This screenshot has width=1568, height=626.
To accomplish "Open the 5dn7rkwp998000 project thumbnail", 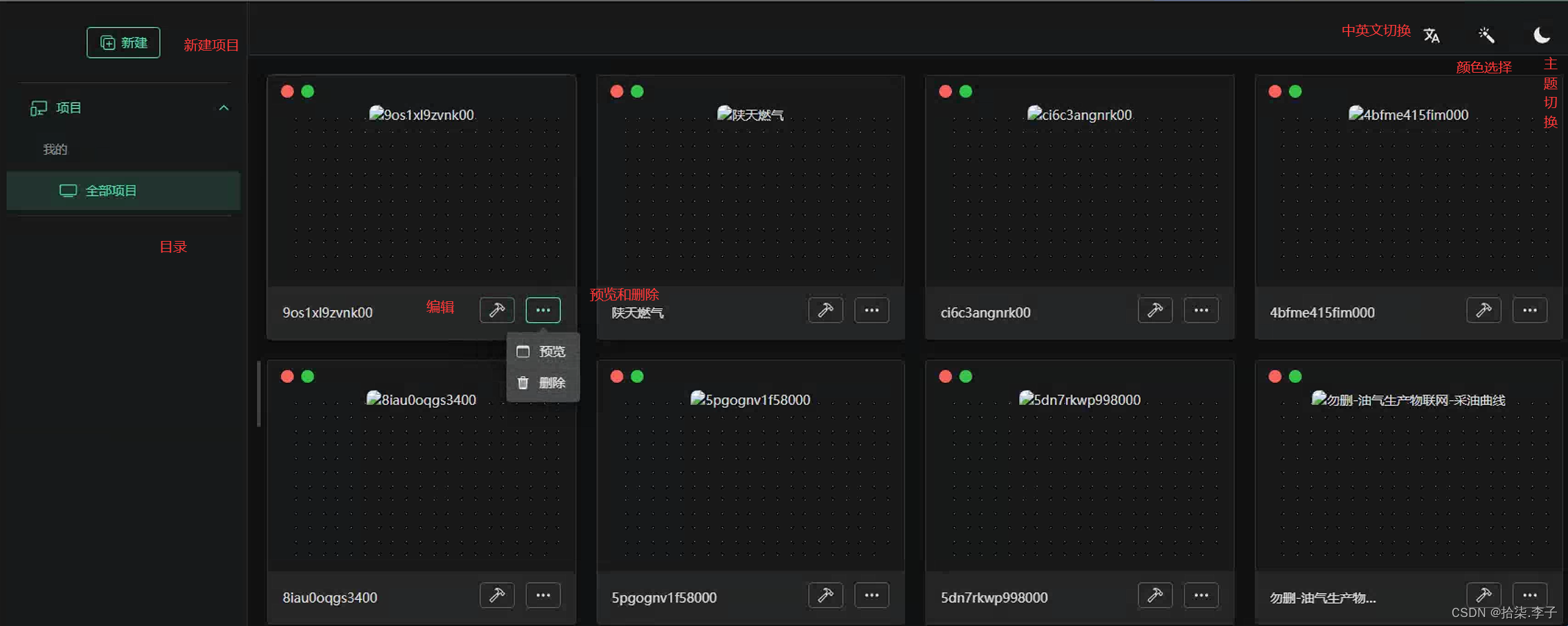I will click(x=1080, y=478).
